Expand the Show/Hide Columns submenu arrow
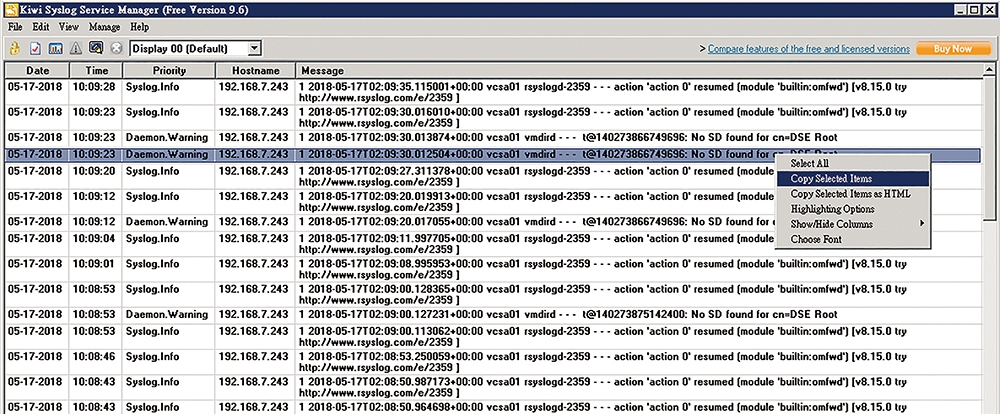The height and width of the screenshot is (414, 1000). click(921, 224)
